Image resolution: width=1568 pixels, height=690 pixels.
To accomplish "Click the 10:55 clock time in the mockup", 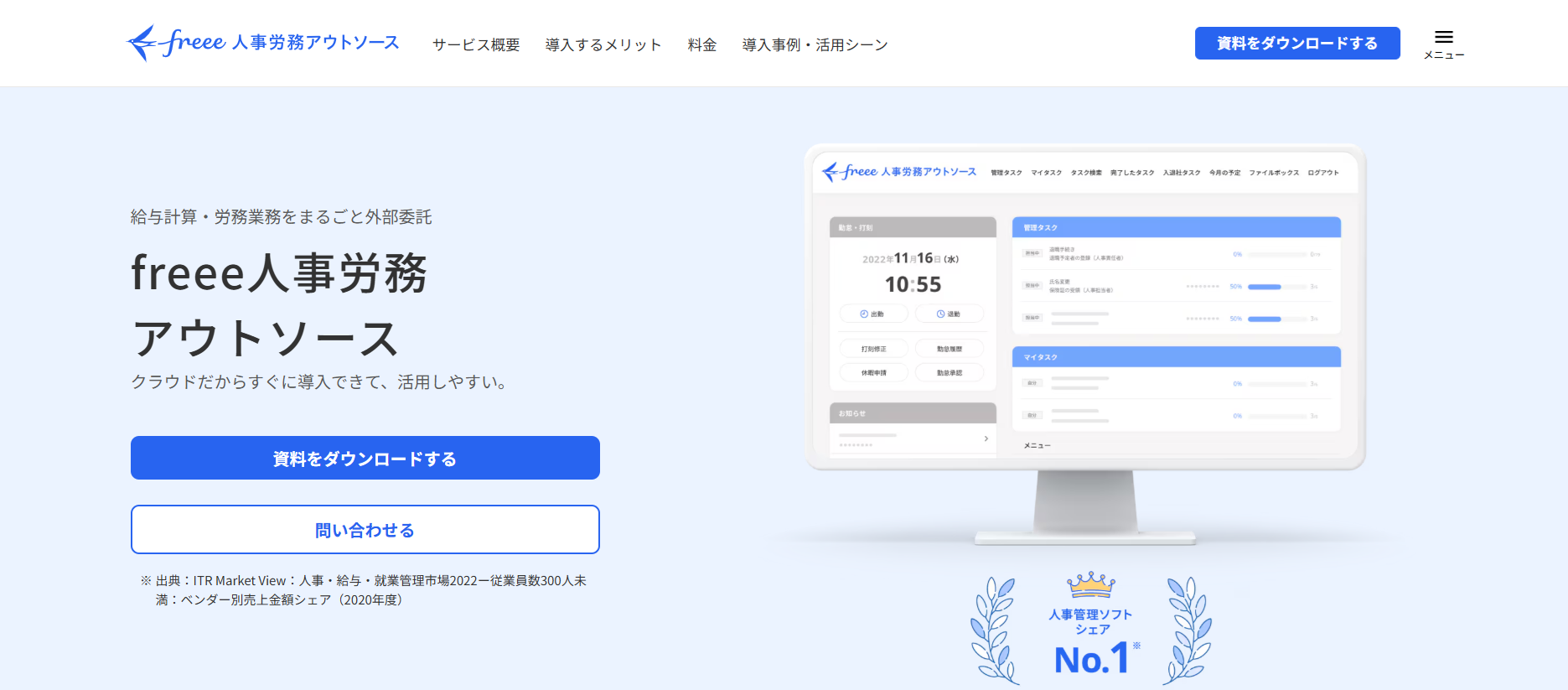I will 913,285.
